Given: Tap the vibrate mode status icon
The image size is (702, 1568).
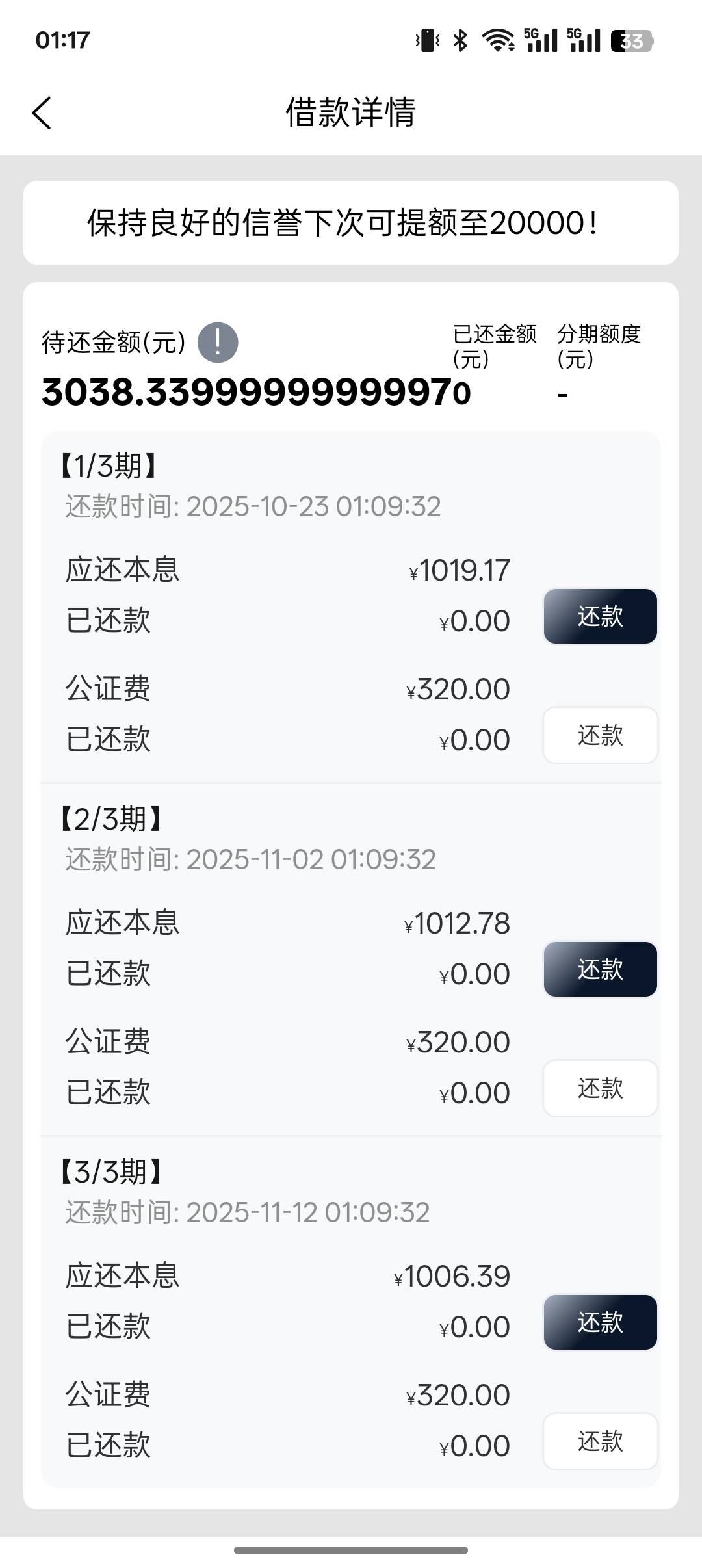Looking at the screenshot, I should point(428,40).
